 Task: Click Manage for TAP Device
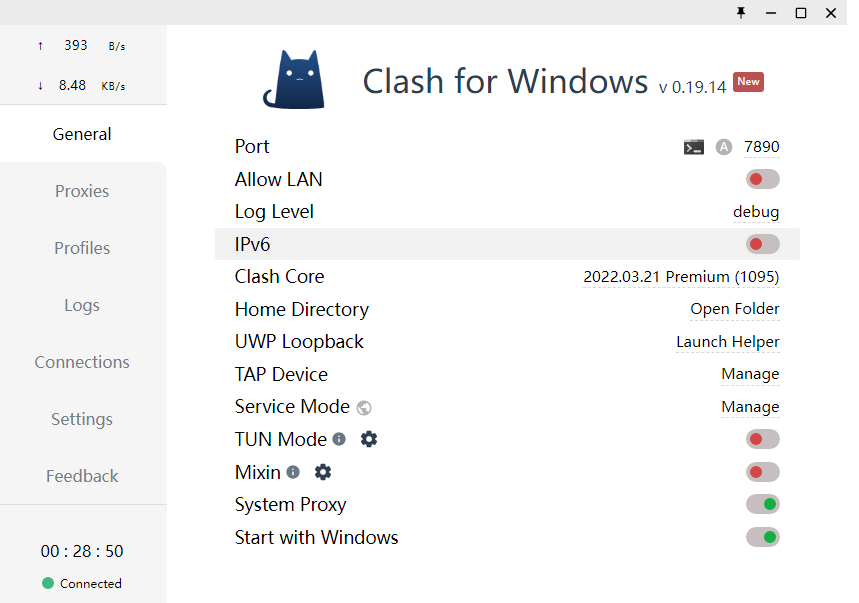pos(750,374)
